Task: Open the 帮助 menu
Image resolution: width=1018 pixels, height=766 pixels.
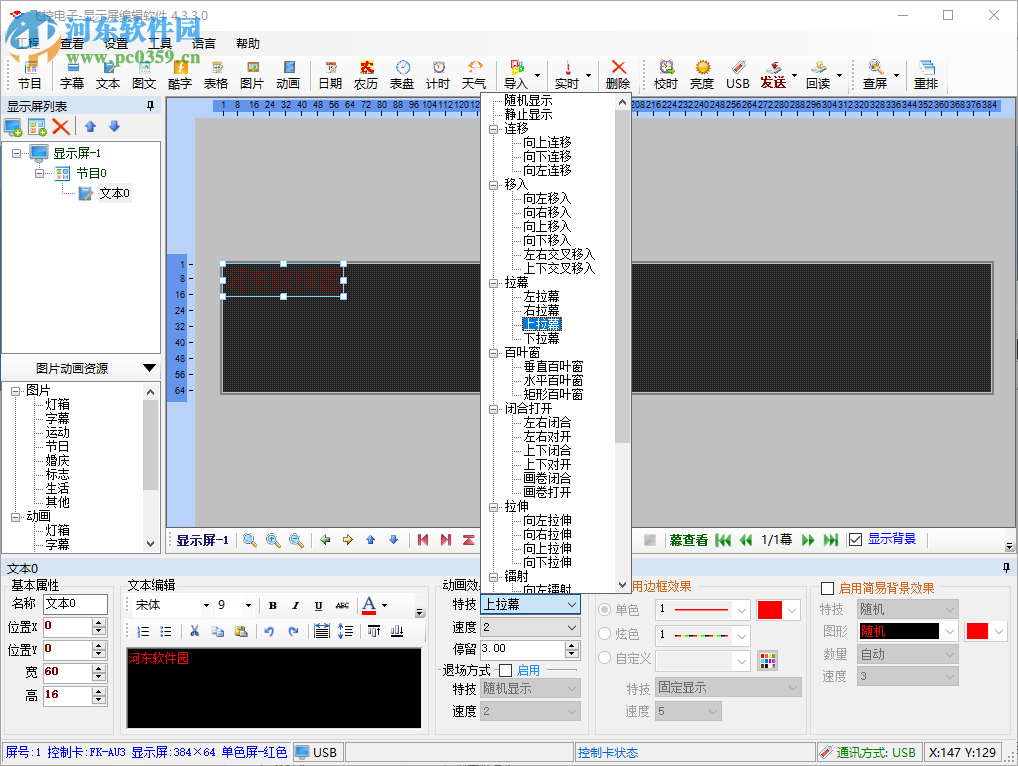Action: [x=246, y=43]
